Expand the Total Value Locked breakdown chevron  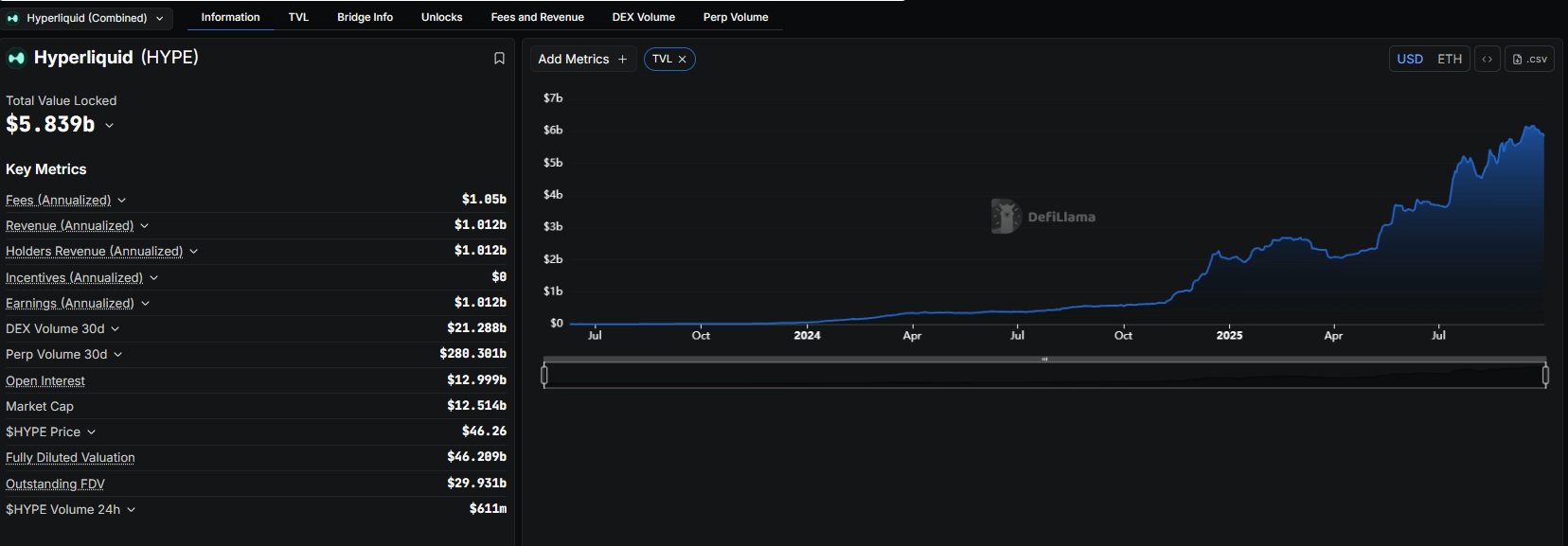pos(110,125)
